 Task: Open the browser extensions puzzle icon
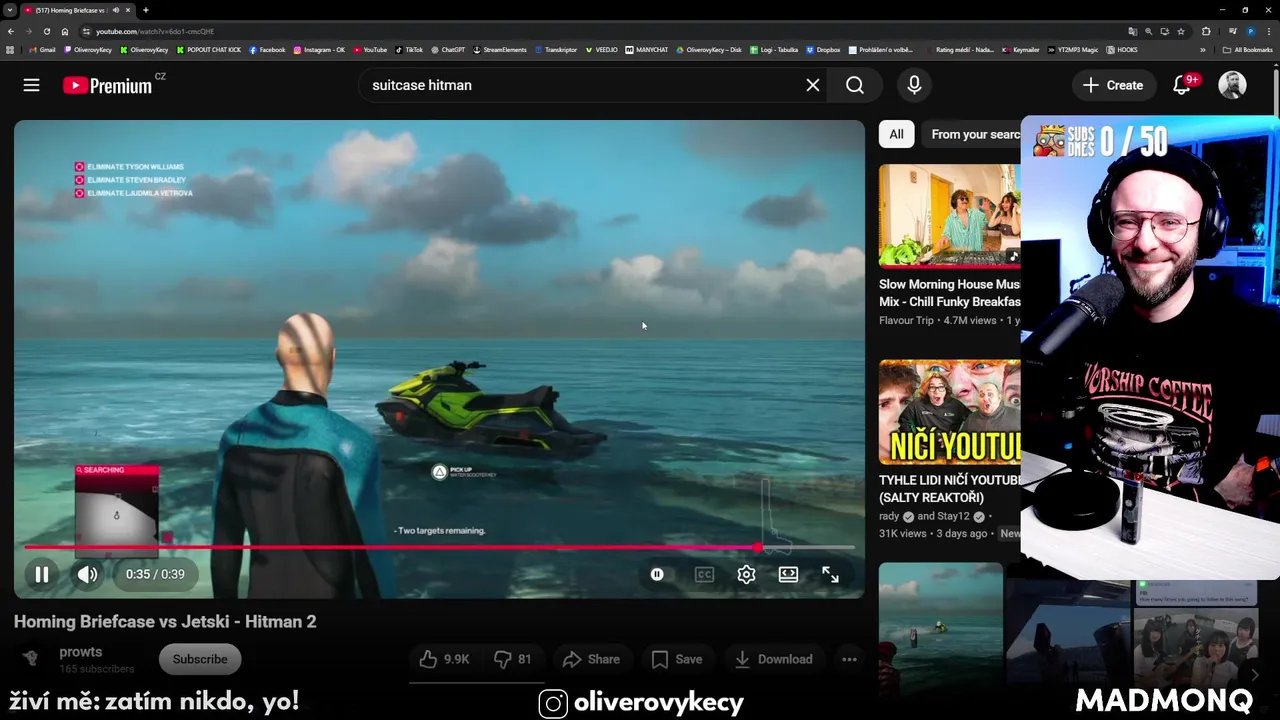point(1206,31)
